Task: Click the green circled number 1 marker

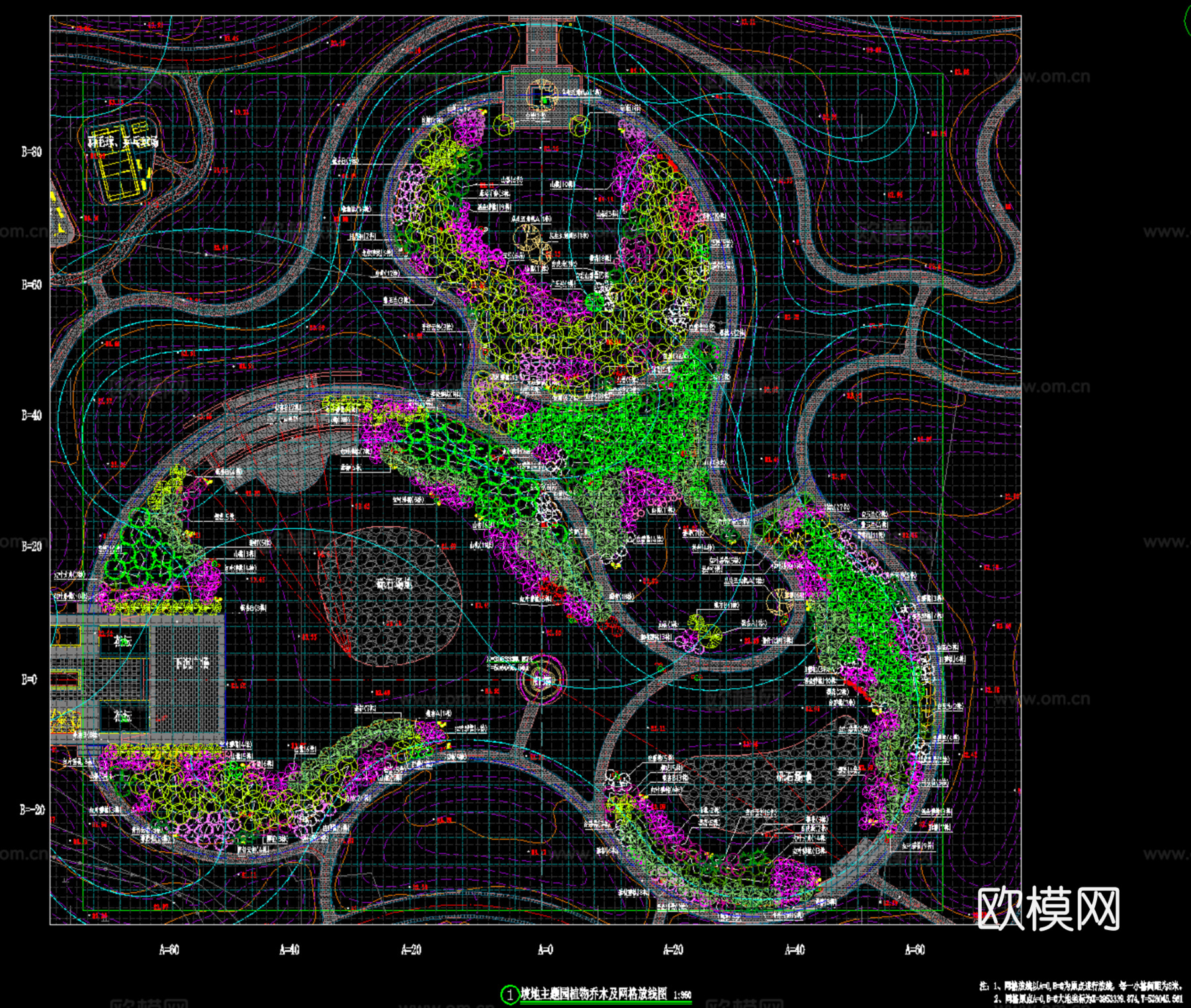Action: click(509, 995)
